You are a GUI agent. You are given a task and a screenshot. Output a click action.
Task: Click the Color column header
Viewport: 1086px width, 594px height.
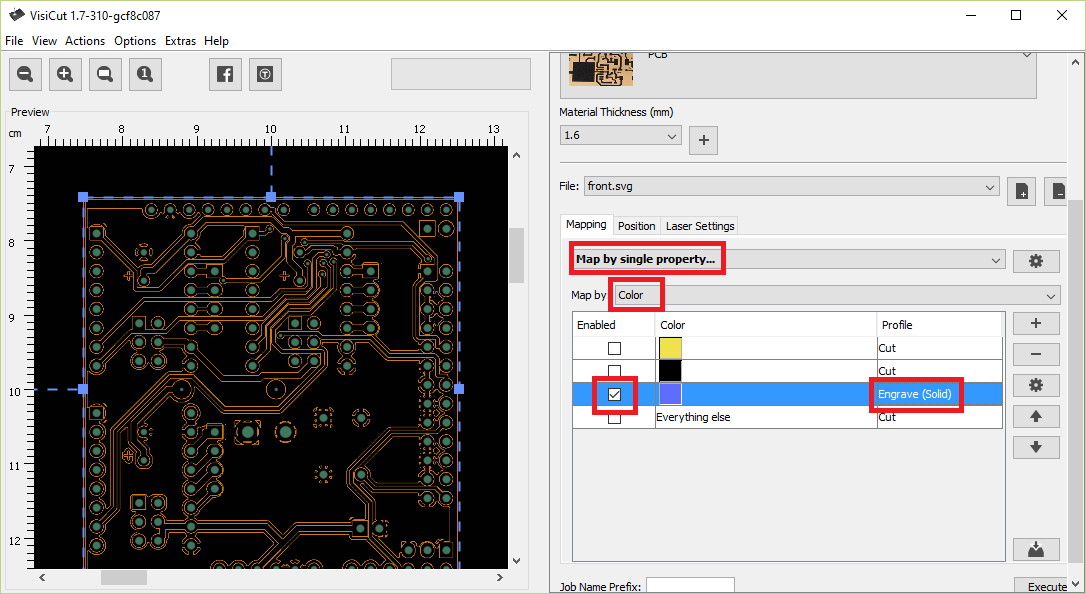[x=765, y=325]
